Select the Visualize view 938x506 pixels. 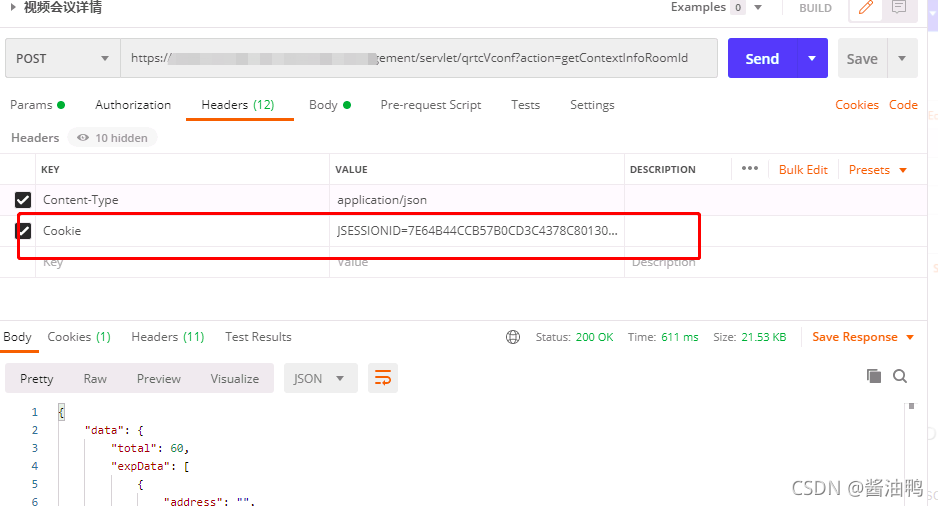pos(234,379)
